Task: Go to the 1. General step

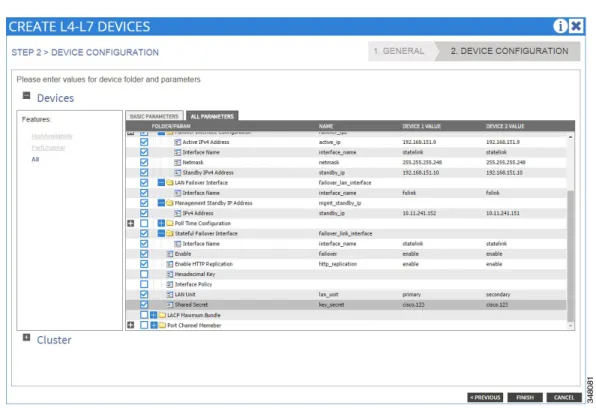Action: [400, 51]
